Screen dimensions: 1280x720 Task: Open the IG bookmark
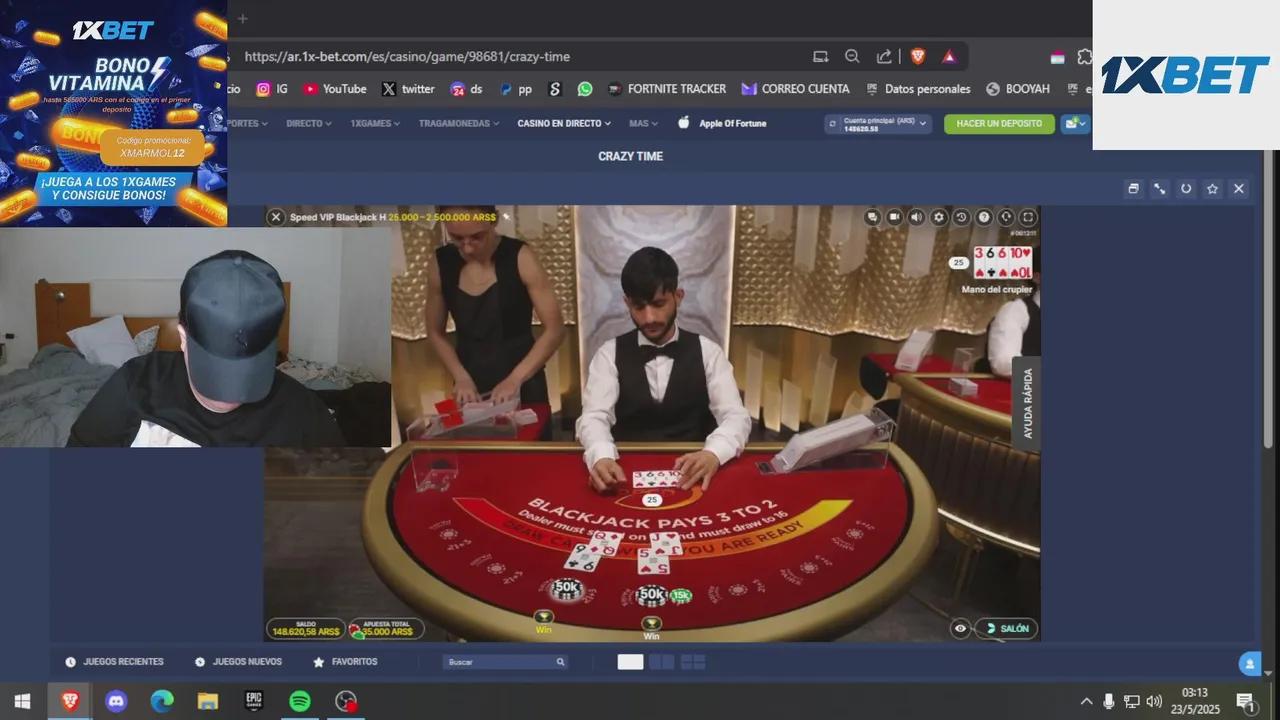tap(272, 89)
